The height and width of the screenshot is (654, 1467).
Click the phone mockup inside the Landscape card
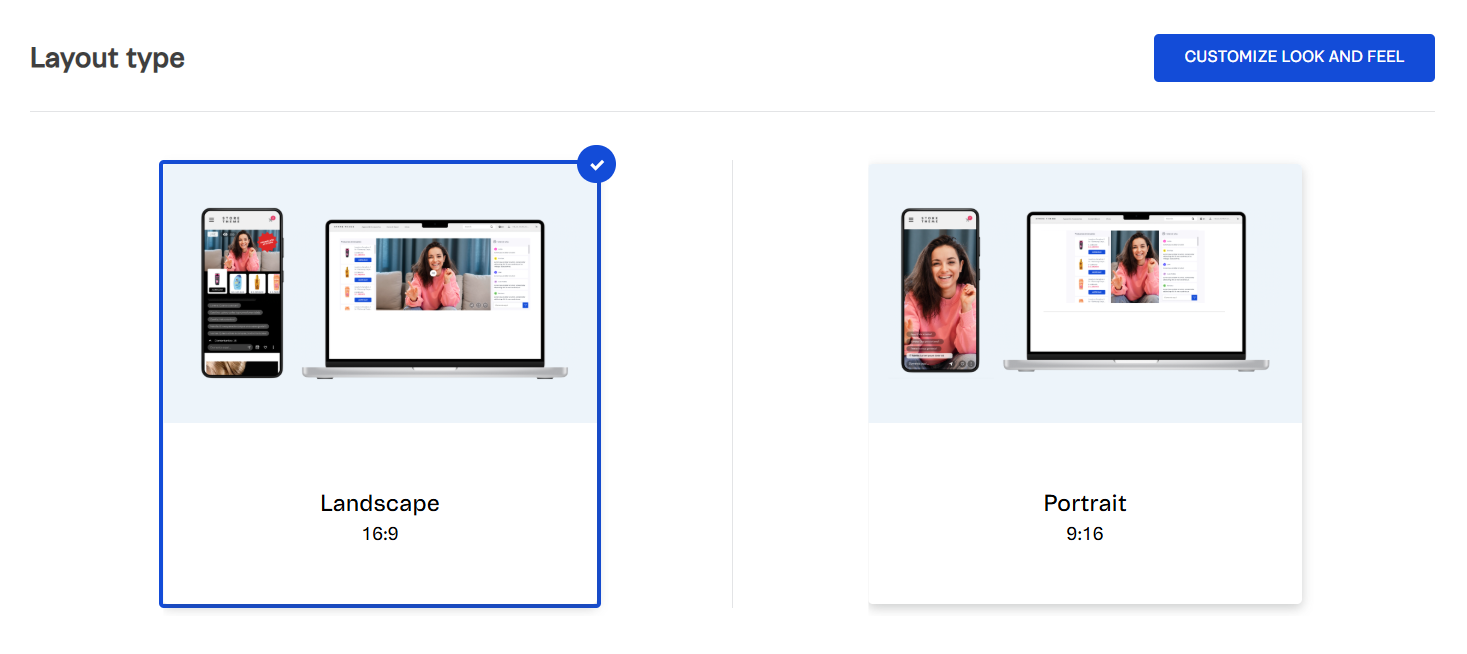242,290
